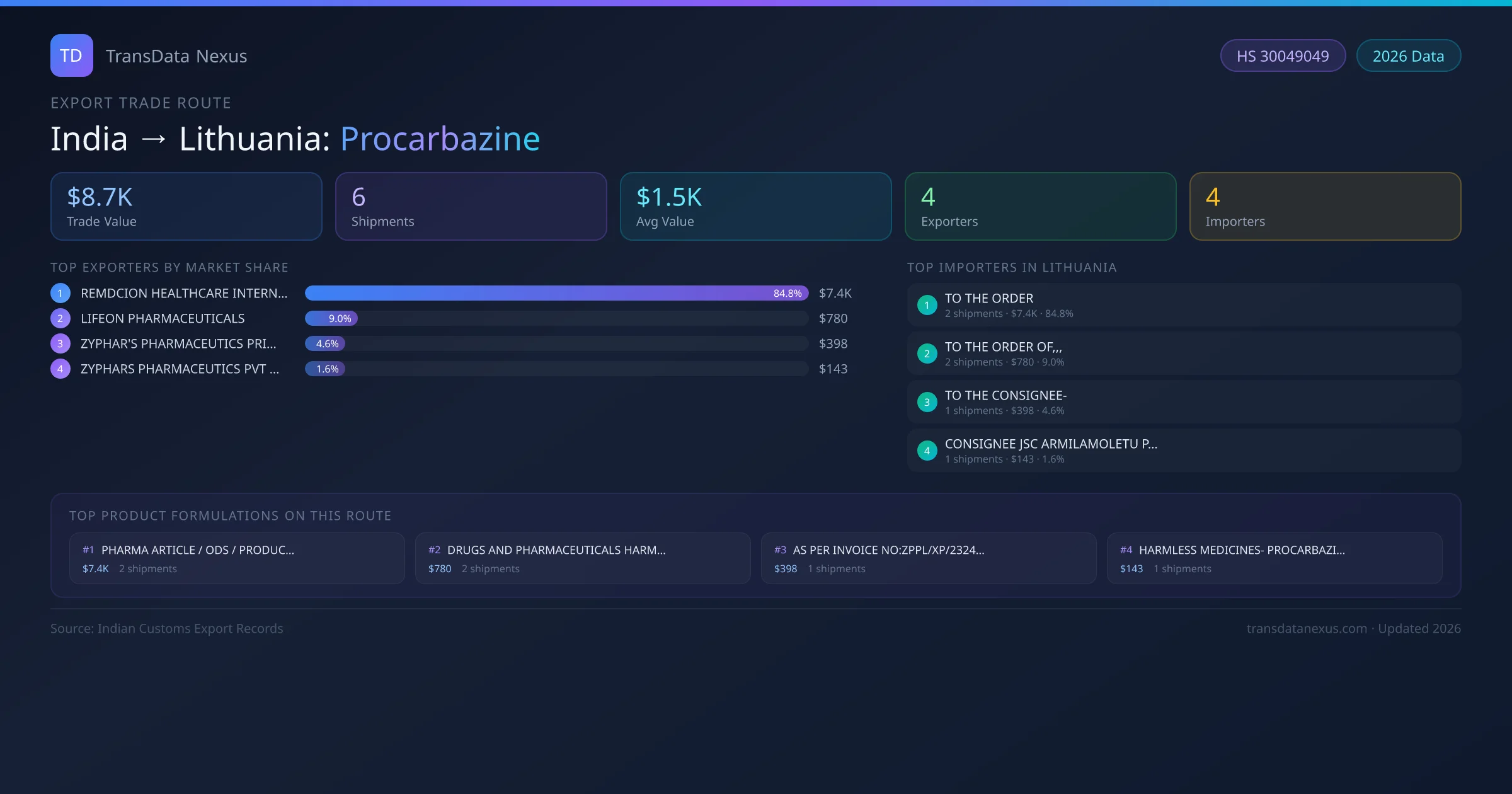Click the HS 30049049 tag

1282,56
